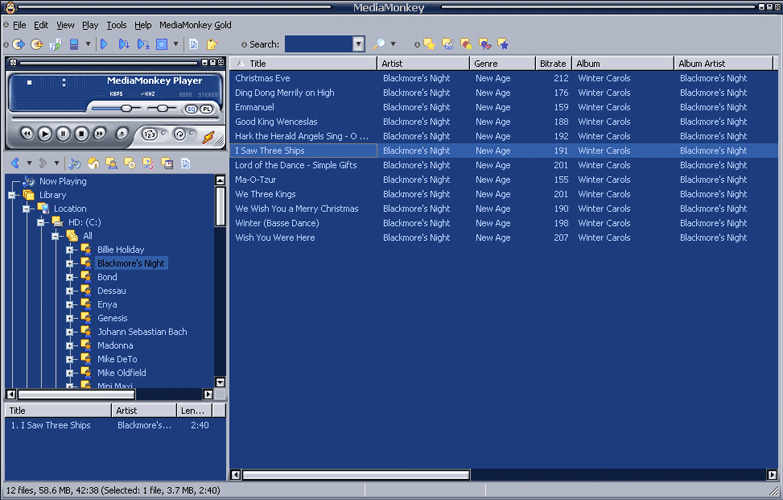Image resolution: width=783 pixels, height=500 pixels.
Task: Click the seek bar in the player
Action: coord(116,119)
